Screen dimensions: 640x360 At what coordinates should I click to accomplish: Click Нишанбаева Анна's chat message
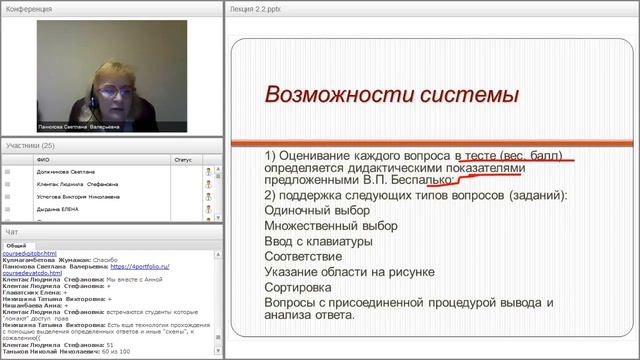tap(35, 306)
